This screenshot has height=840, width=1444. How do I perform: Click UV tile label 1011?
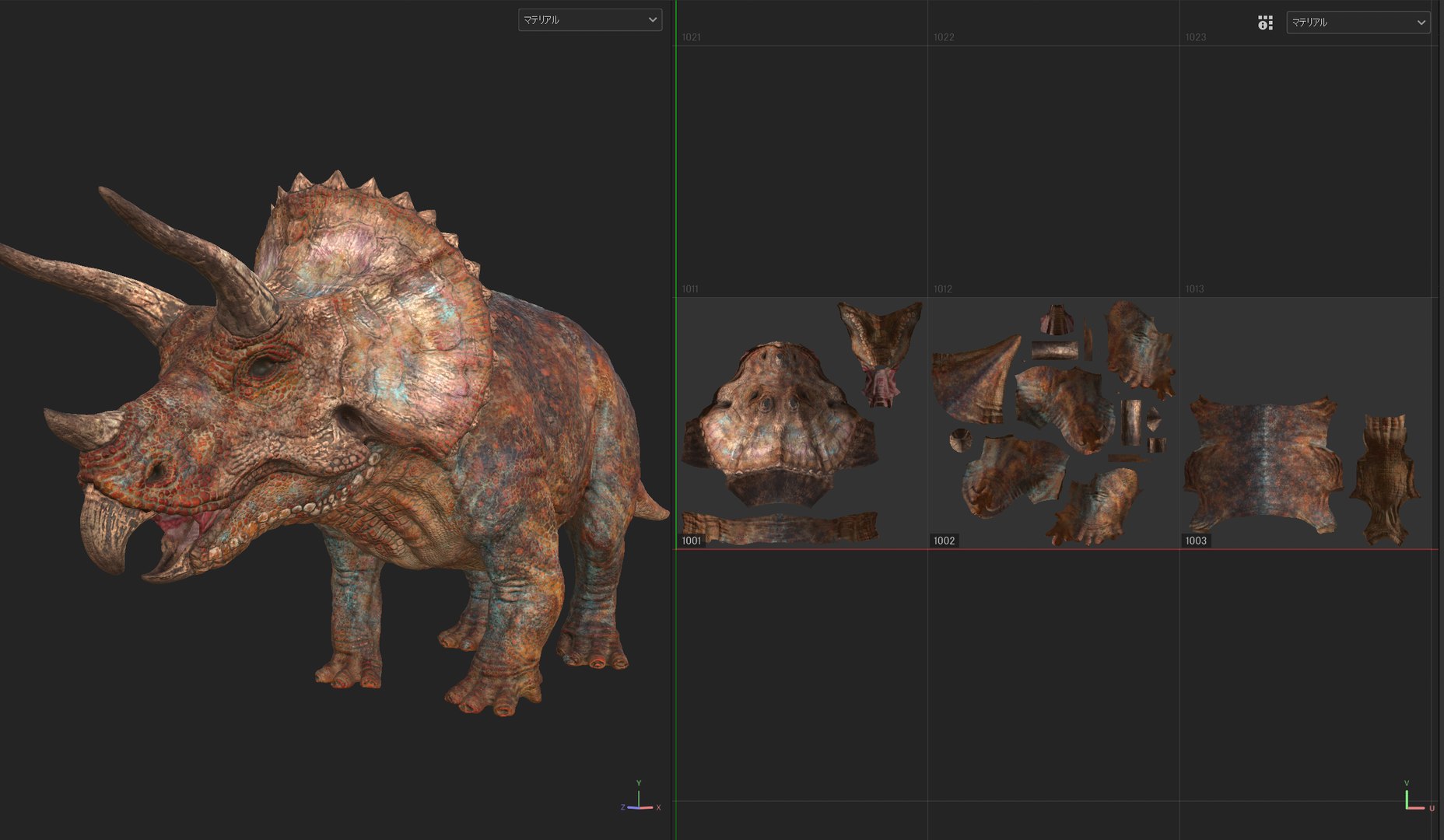690,289
